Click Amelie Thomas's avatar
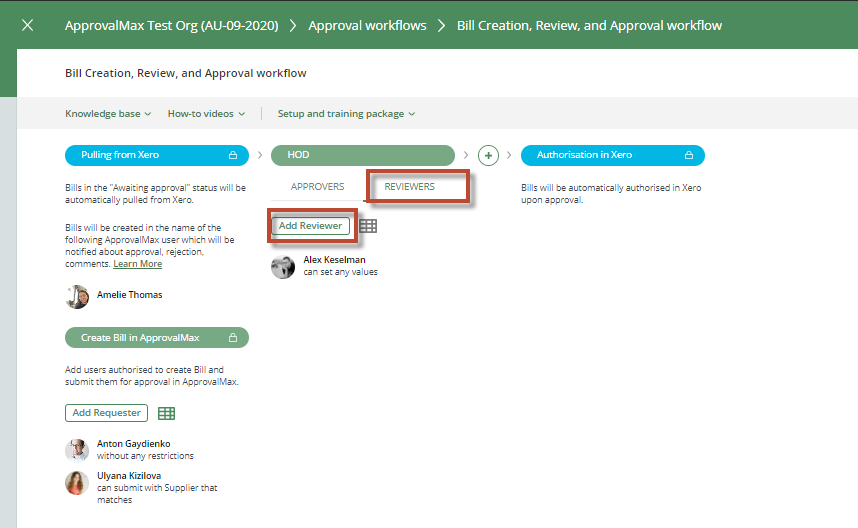 pyautogui.click(x=77, y=297)
